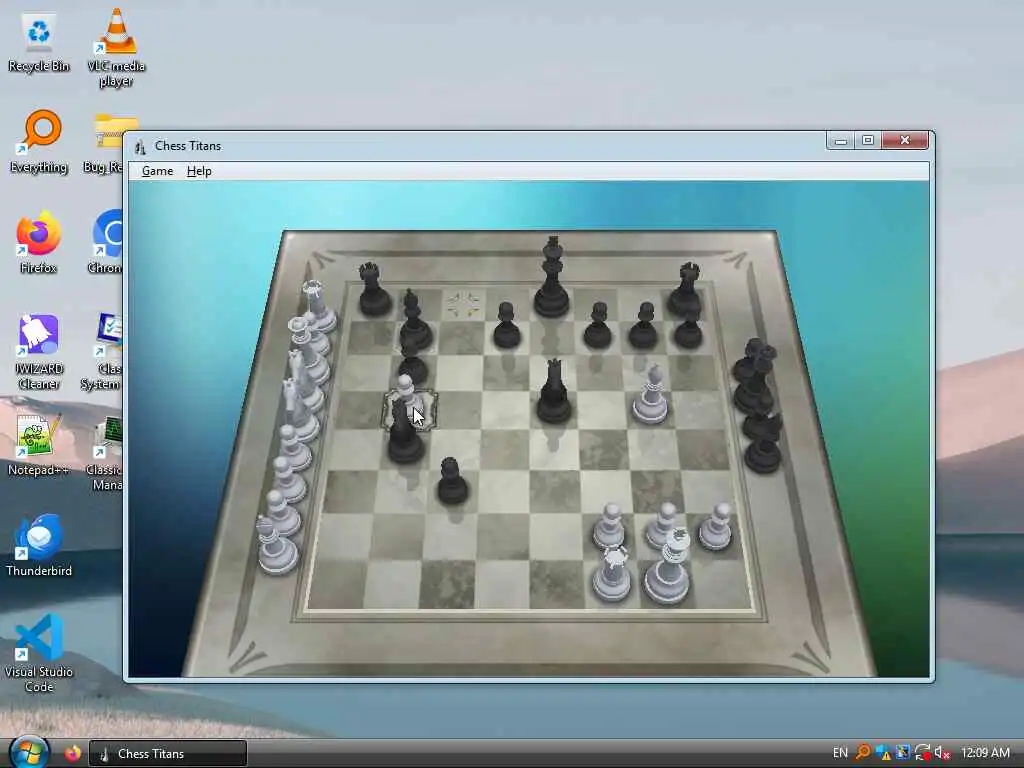Close the Chess Titans window
Image resolution: width=1024 pixels, height=768 pixels.
[x=905, y=140]
